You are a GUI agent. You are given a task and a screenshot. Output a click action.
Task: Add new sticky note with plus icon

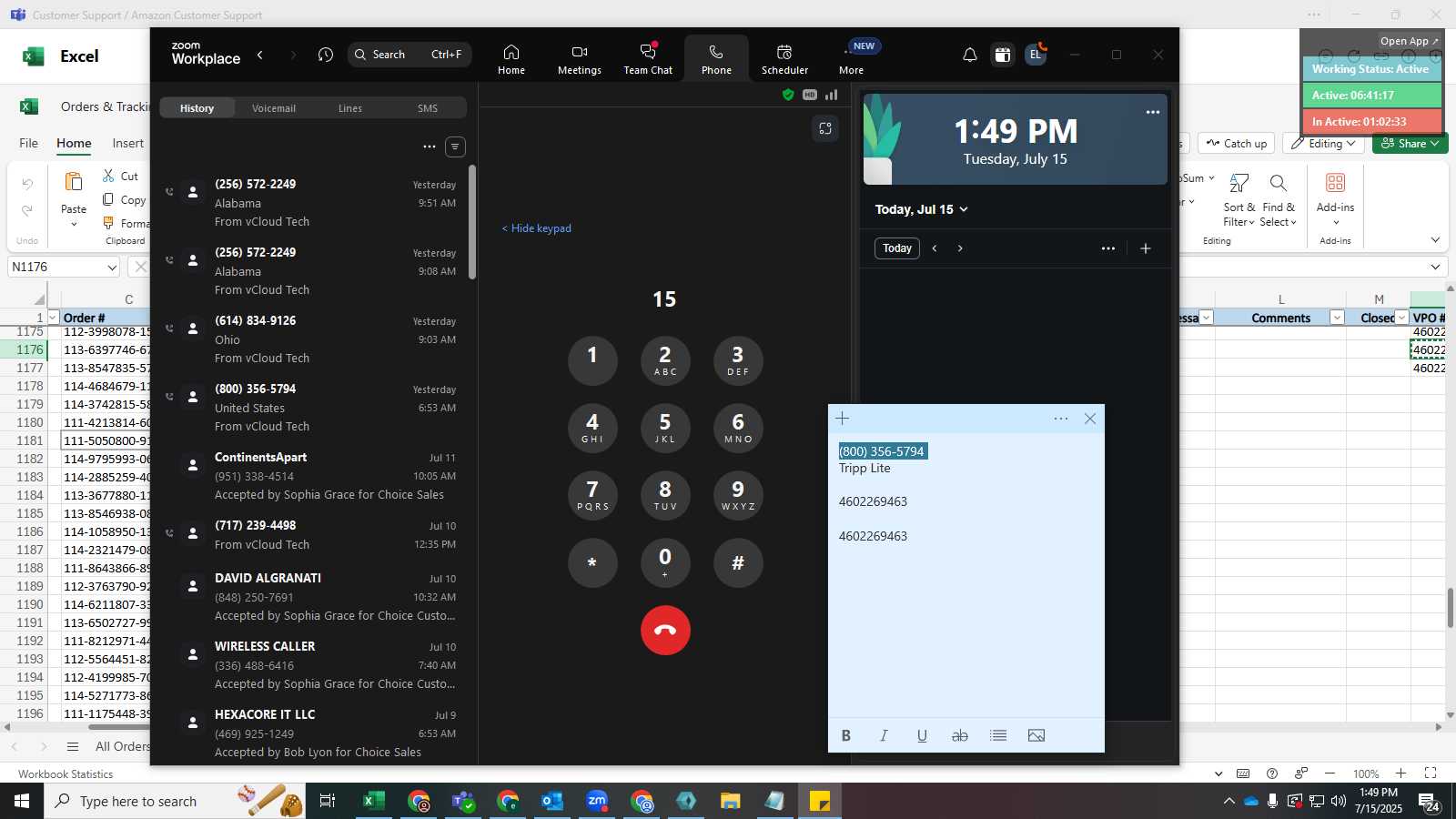[843, 419]
